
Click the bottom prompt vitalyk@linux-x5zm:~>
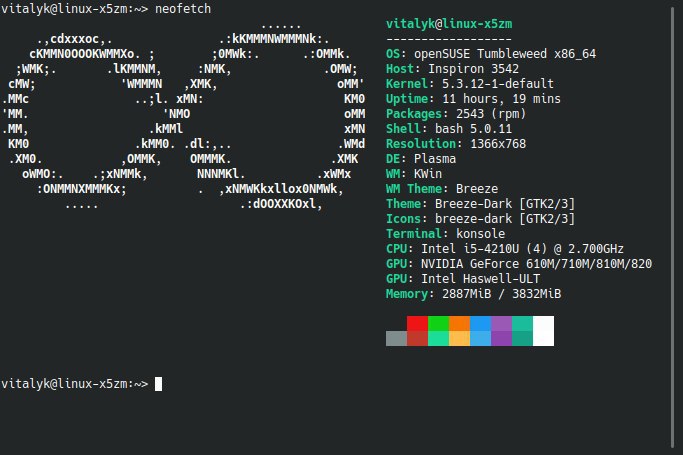(74, 384)
